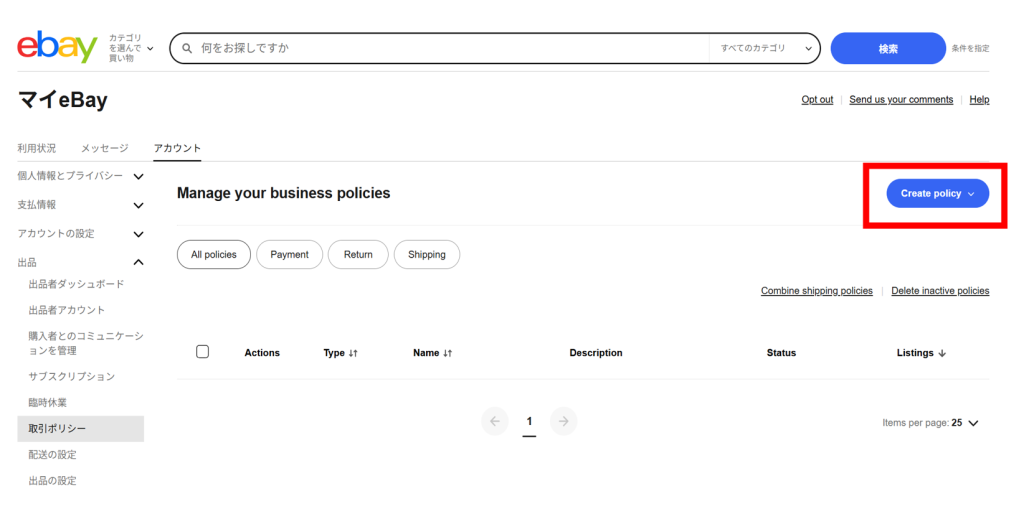Click the Actions column header
Screen dimensions: 1024x514
262,353
